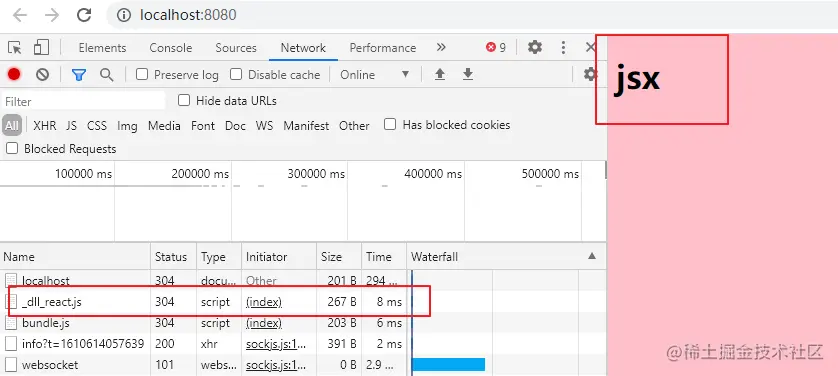Sort by the Time column header

coord(384,257)
